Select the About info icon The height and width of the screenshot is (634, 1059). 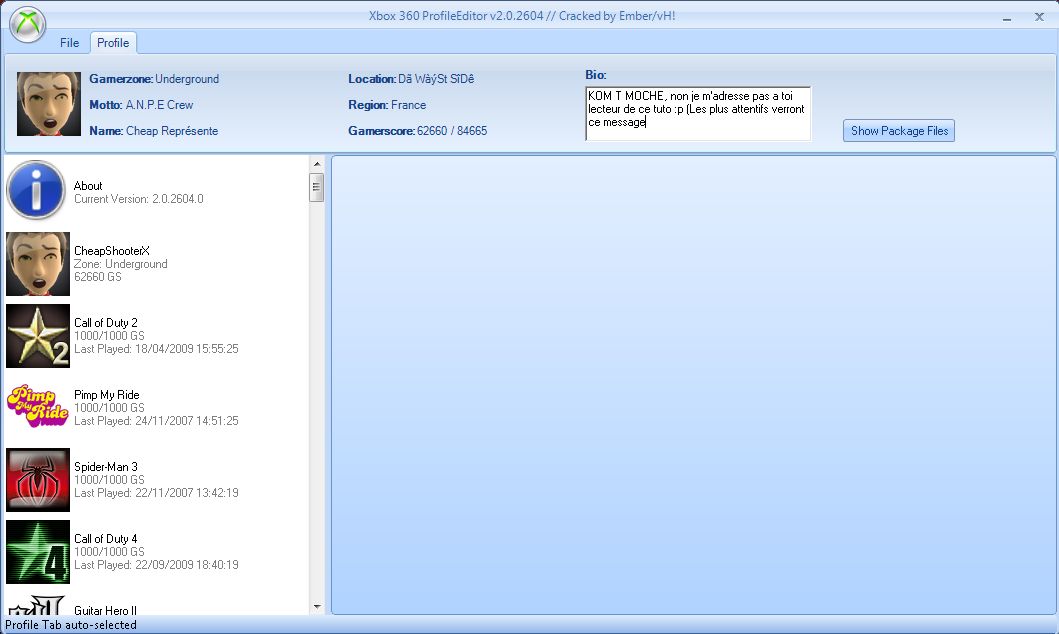[36, 190]
